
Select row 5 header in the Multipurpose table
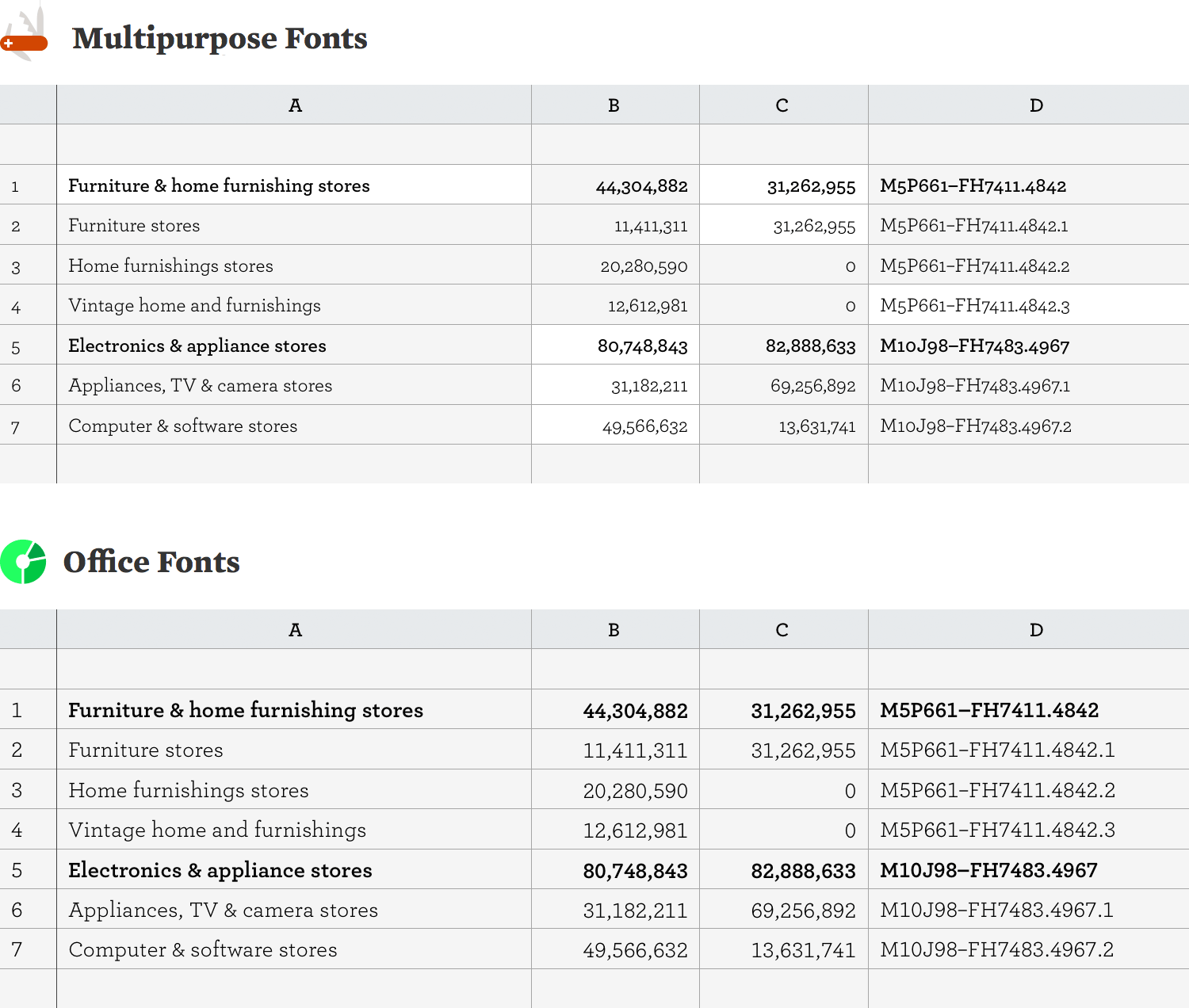[28, 345]
